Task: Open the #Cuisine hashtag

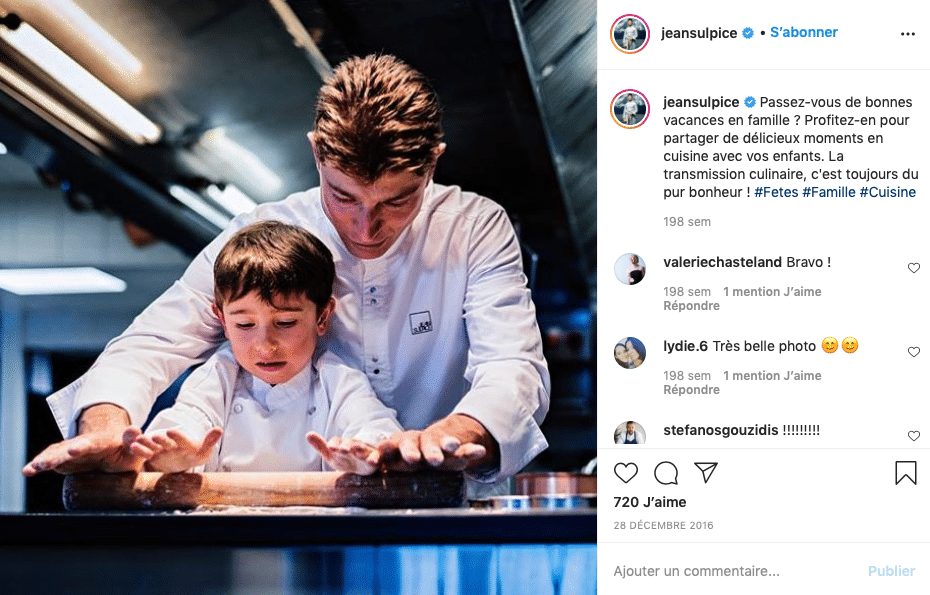Action: coord(887,192)
